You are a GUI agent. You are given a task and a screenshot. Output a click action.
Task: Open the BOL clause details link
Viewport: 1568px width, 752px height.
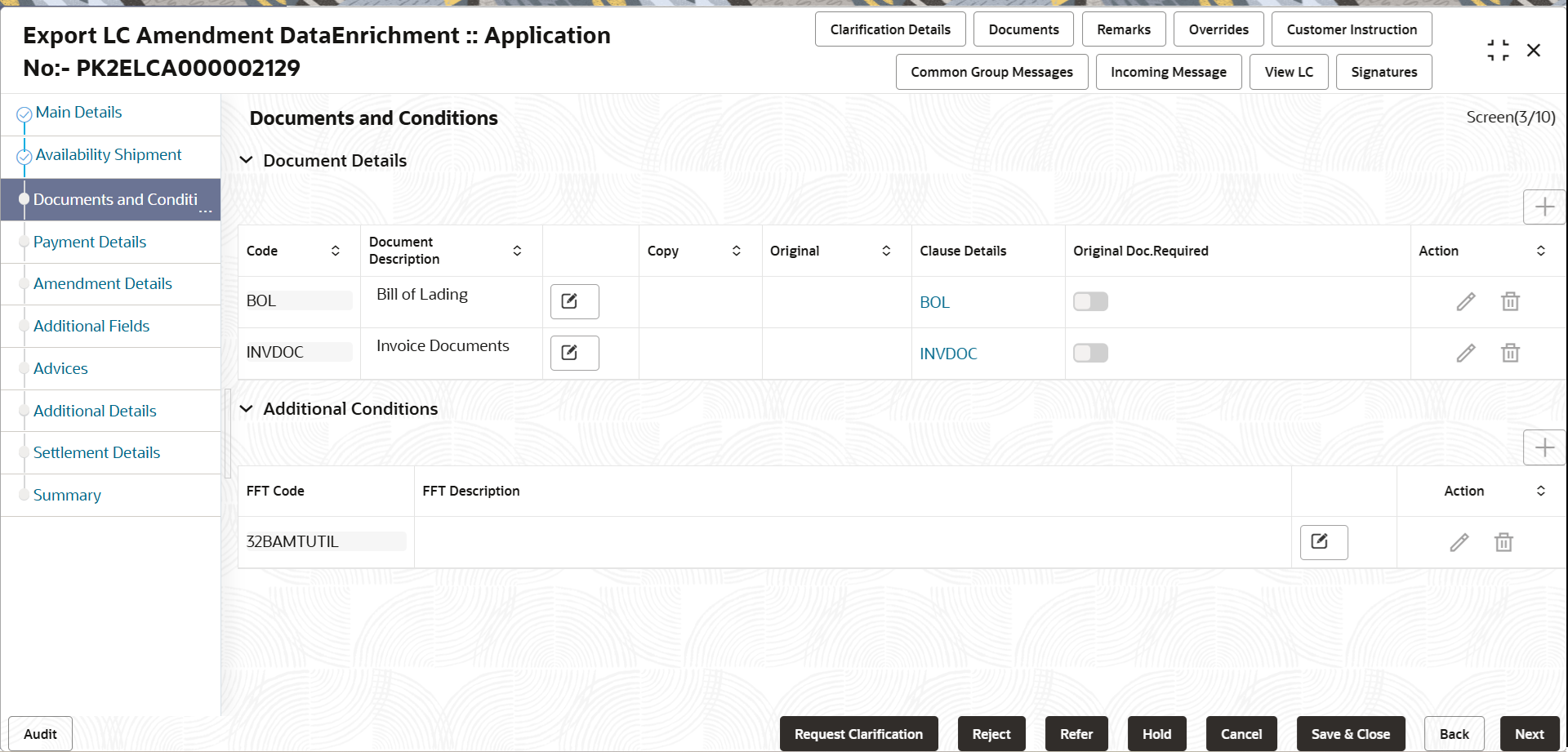coord(934,302)
